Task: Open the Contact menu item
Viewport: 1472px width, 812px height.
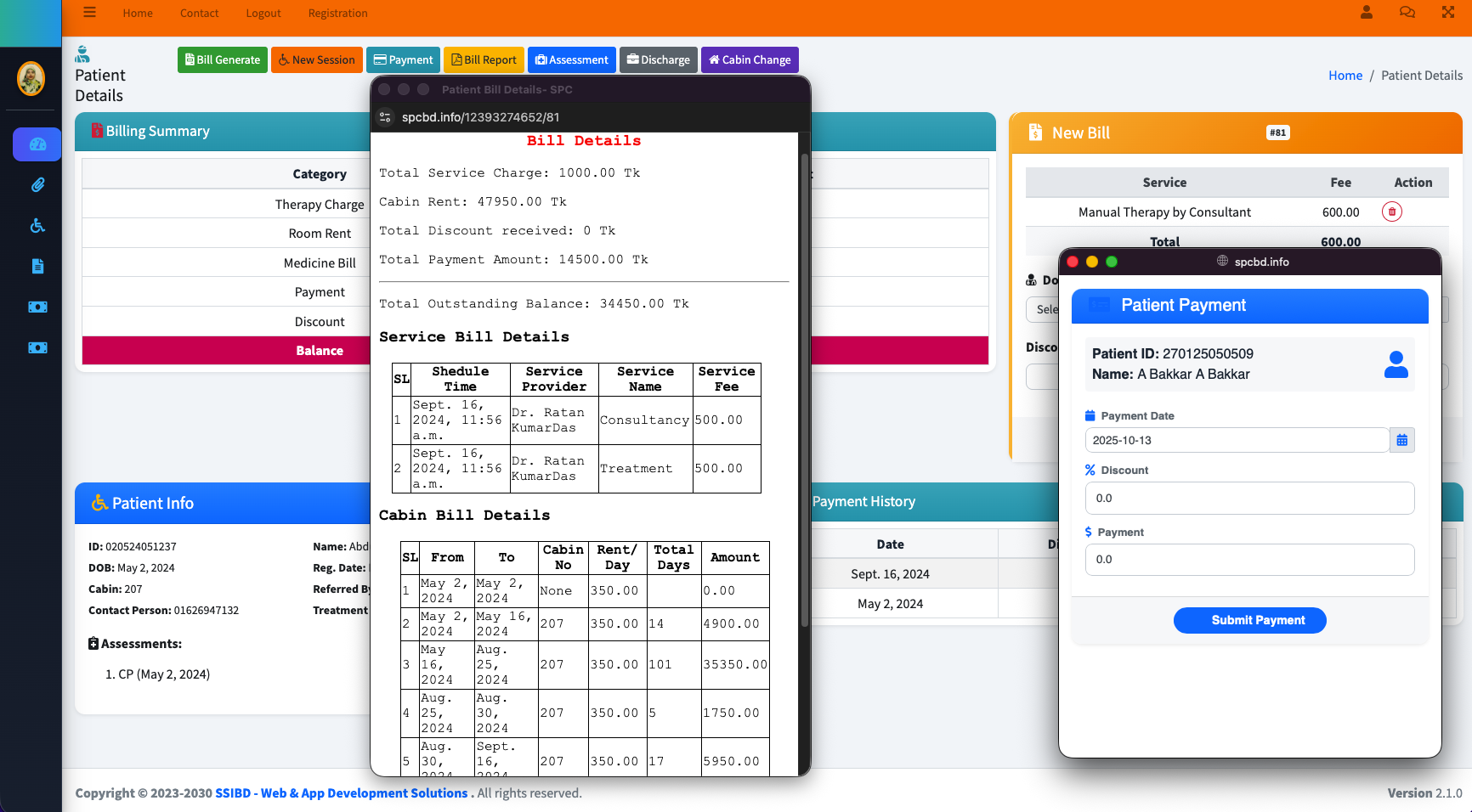Action: pos(199,13)
